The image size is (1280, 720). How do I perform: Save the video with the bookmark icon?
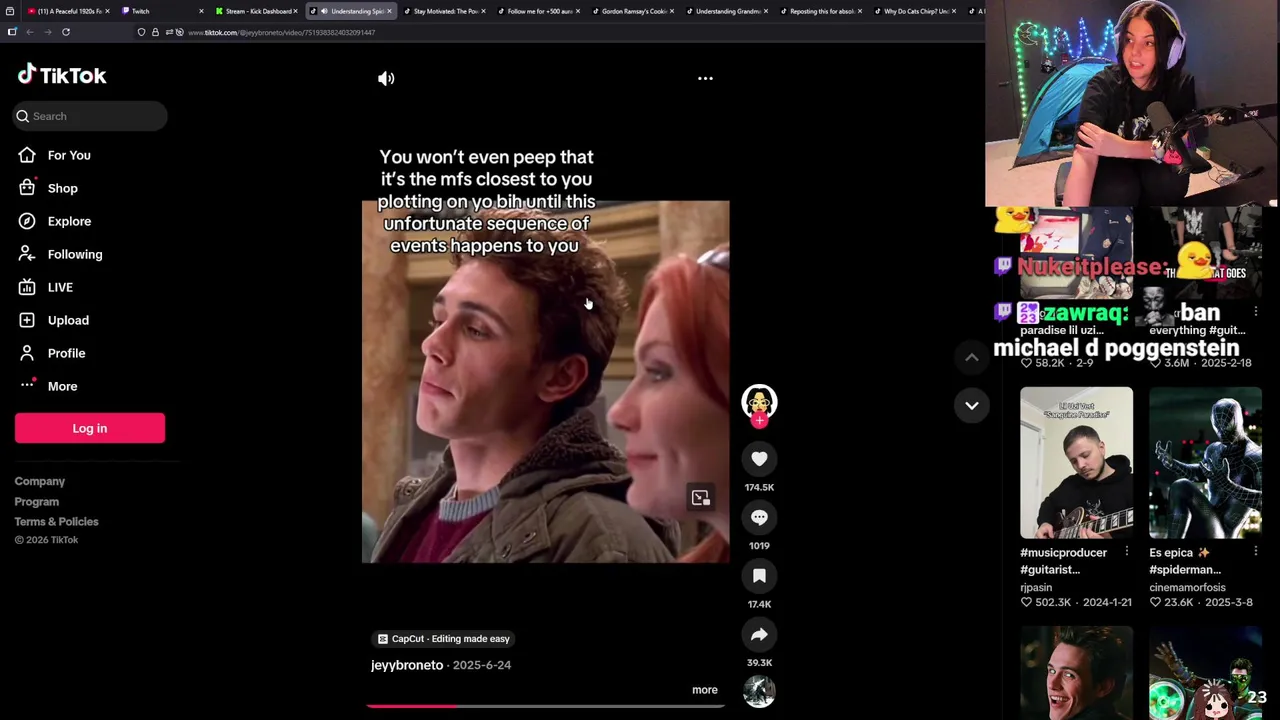pyautogui.click(x=759, y=576)
